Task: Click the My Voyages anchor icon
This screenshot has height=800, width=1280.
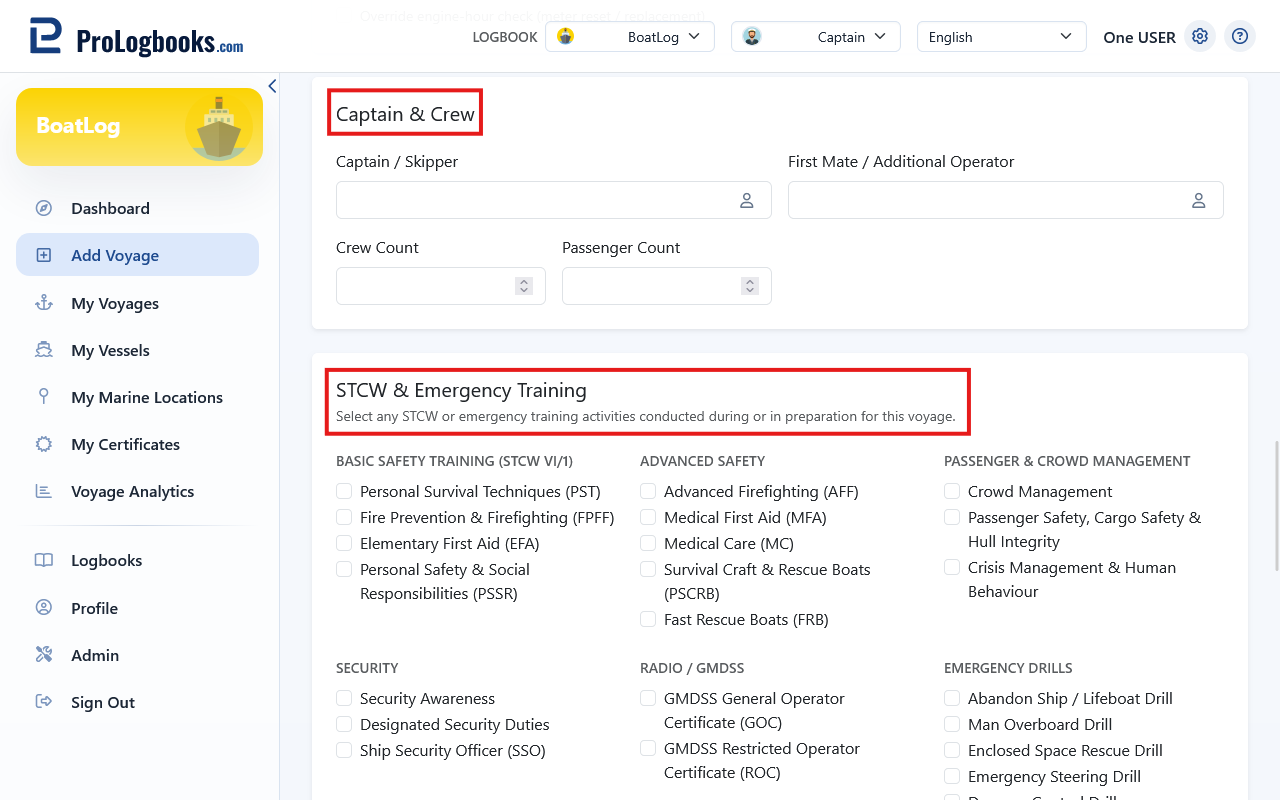Action: [44, 303]
